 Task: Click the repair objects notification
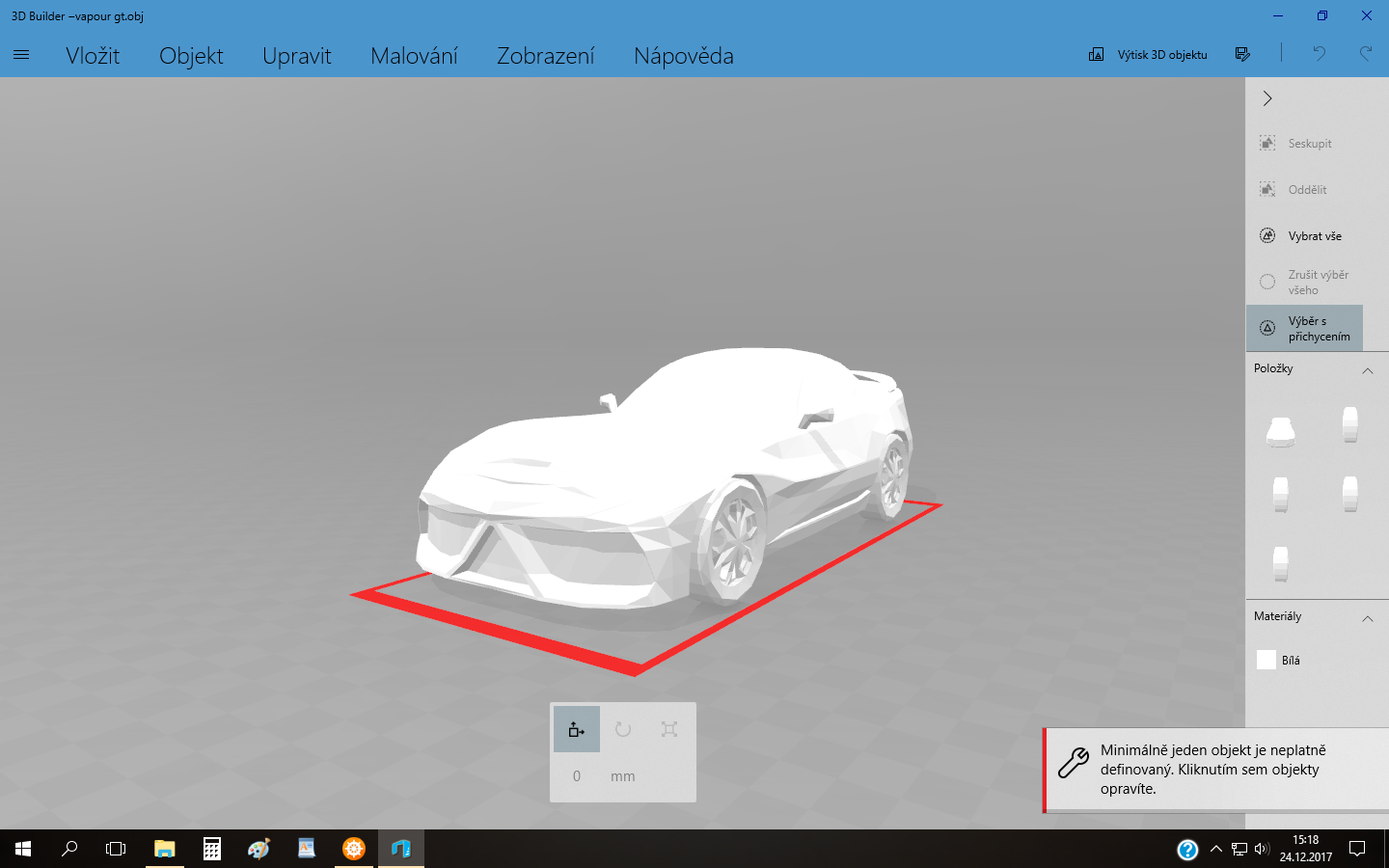point(1216,770)
